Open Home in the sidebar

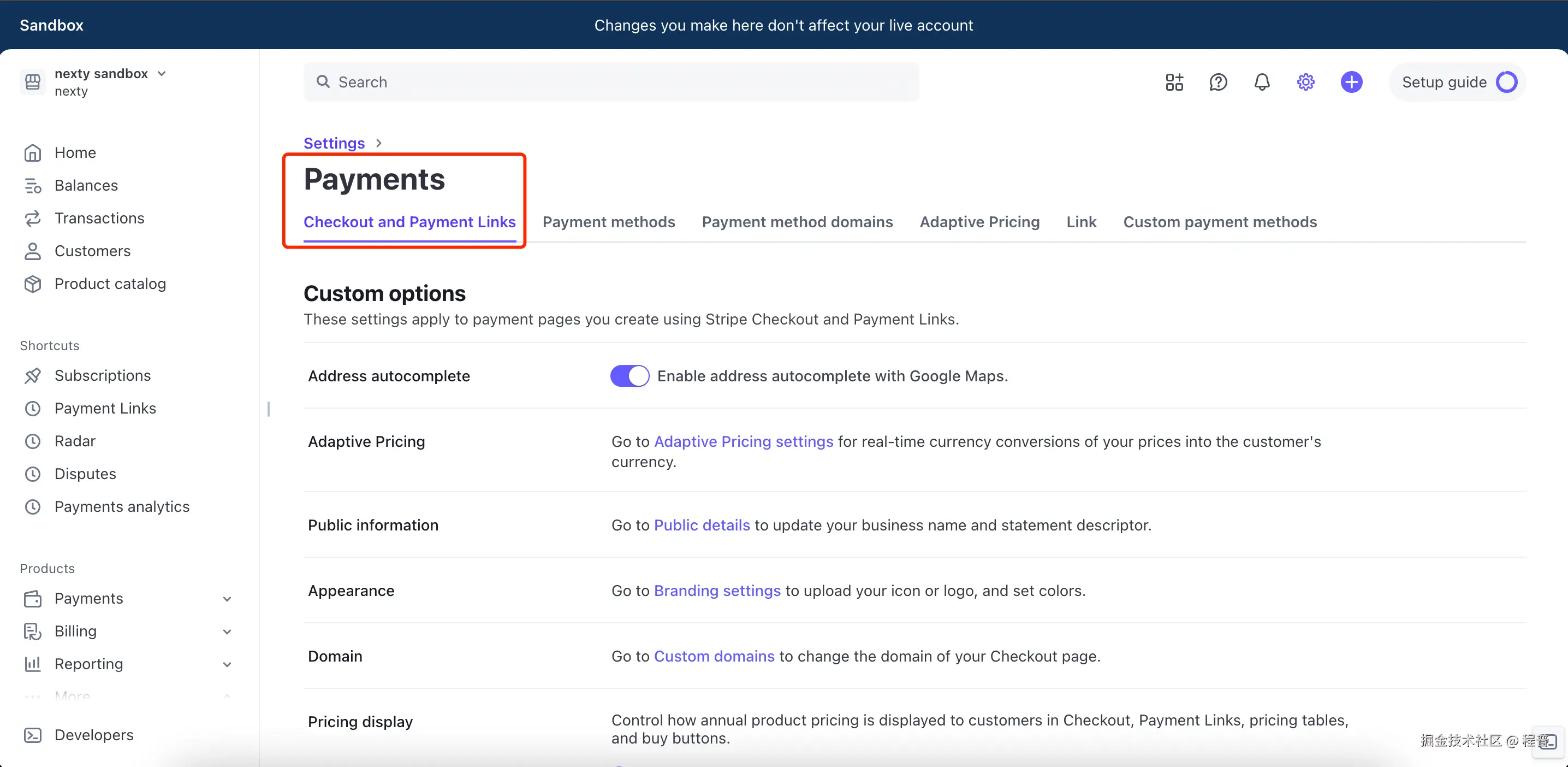[x=75, y=152]
